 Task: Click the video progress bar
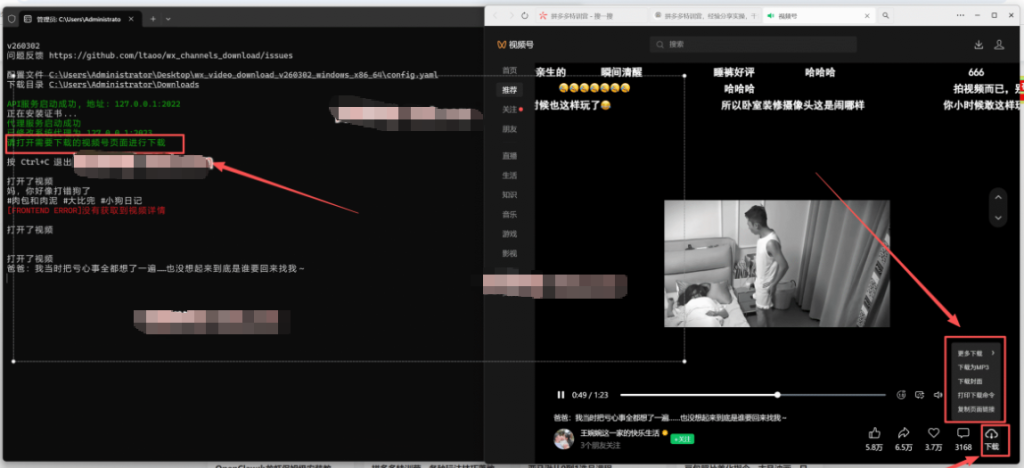[752, 395]
